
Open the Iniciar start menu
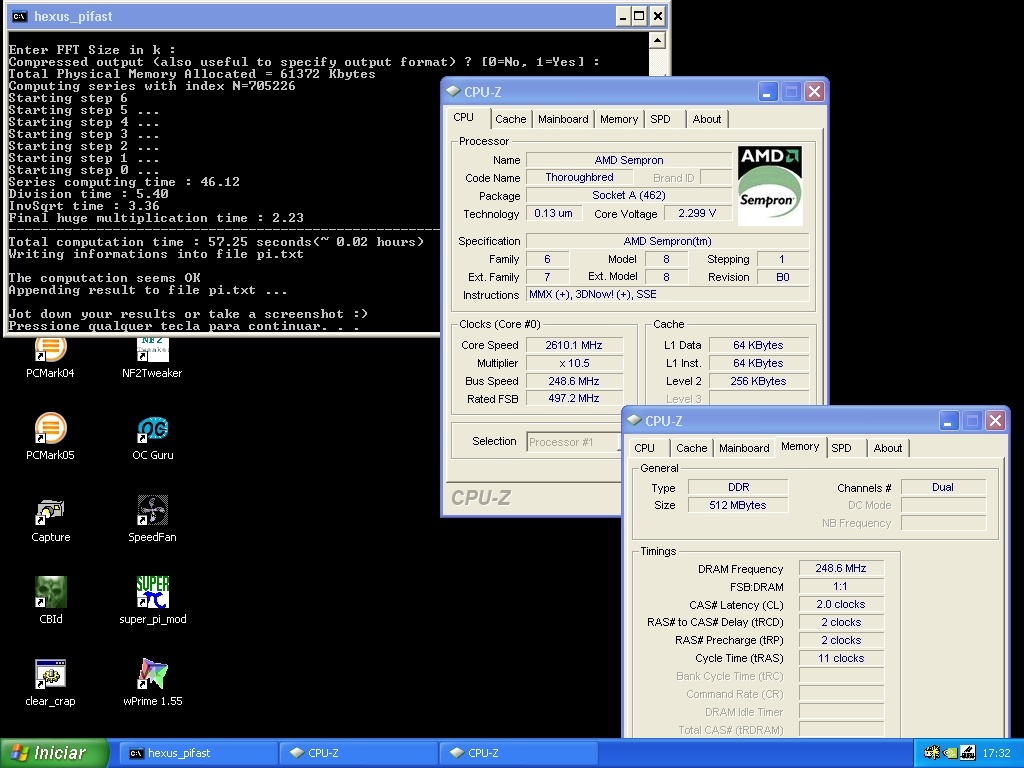click(x=54, y=753)
